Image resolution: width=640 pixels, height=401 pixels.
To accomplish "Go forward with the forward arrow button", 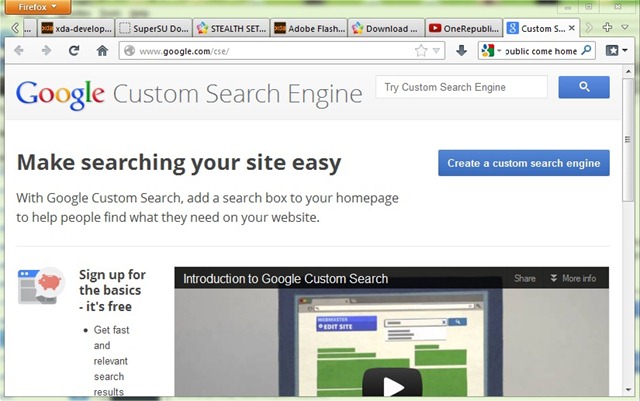I will pos(46,51).
